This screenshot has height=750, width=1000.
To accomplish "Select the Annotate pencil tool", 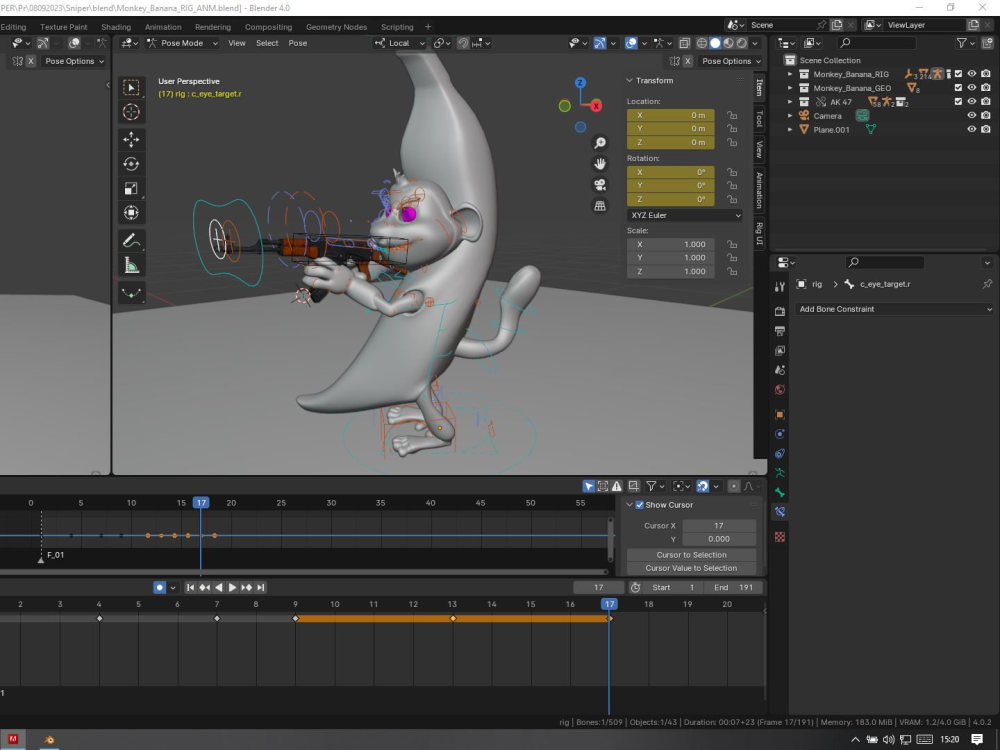I will tap(131, 240).
